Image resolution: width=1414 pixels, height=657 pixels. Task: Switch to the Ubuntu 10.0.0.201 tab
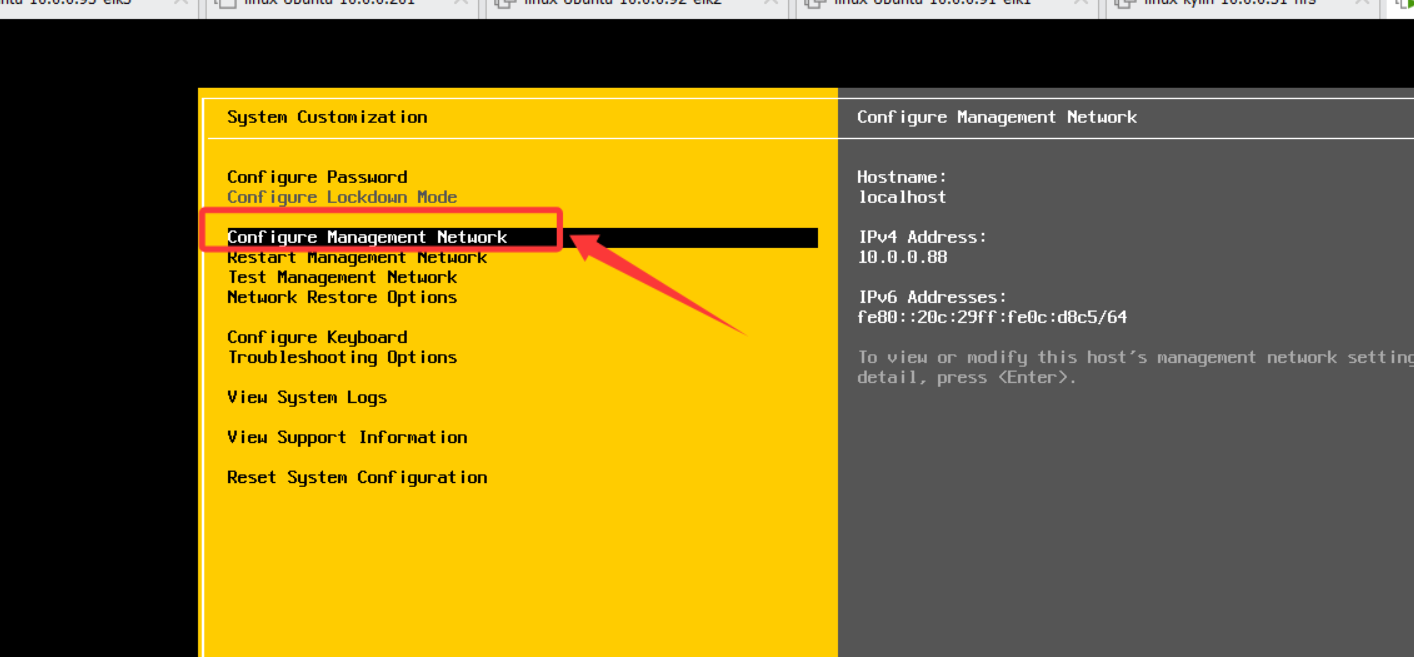(x=330, y=4)
